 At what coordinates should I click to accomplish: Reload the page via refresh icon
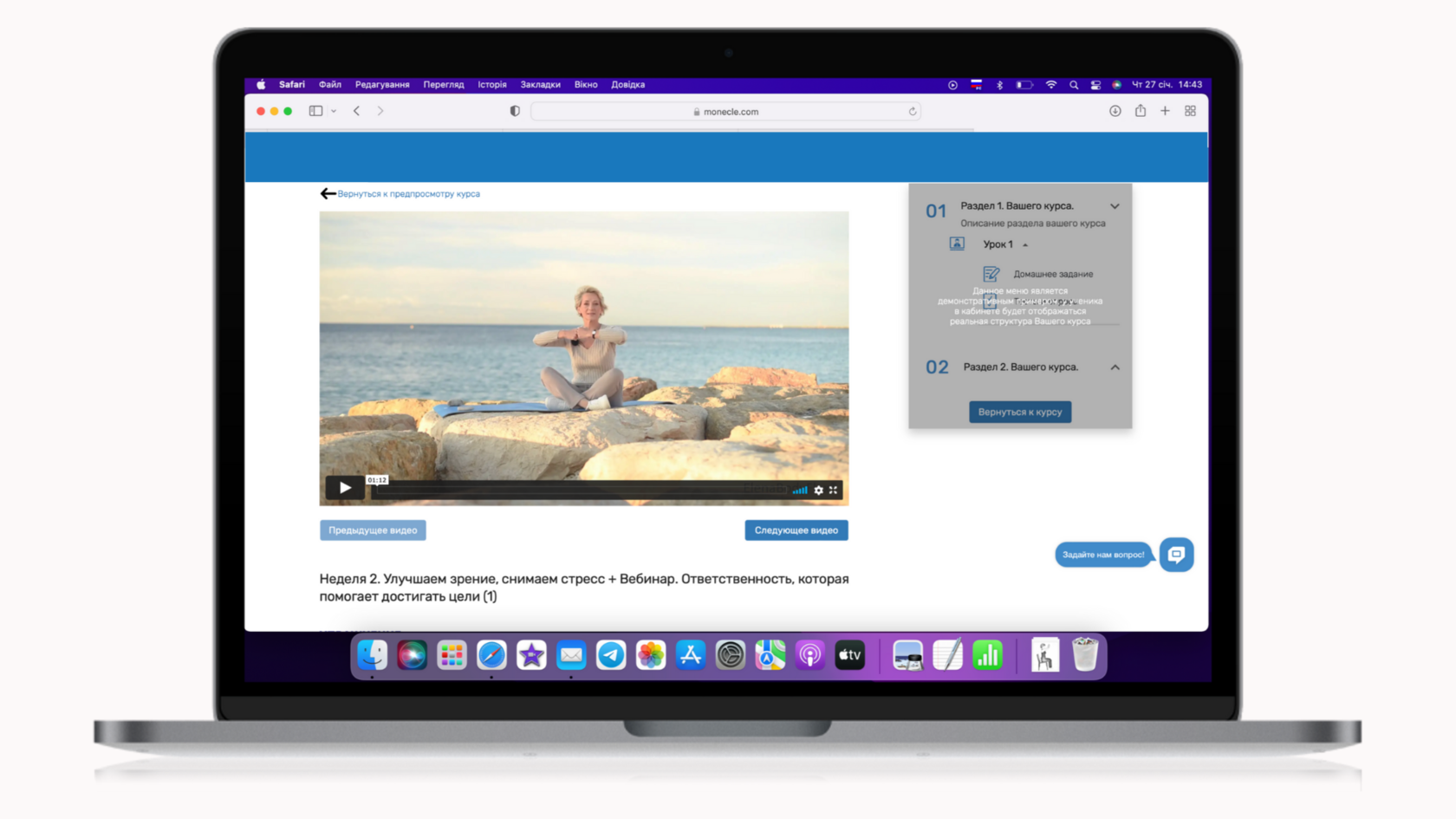point(913,112)
